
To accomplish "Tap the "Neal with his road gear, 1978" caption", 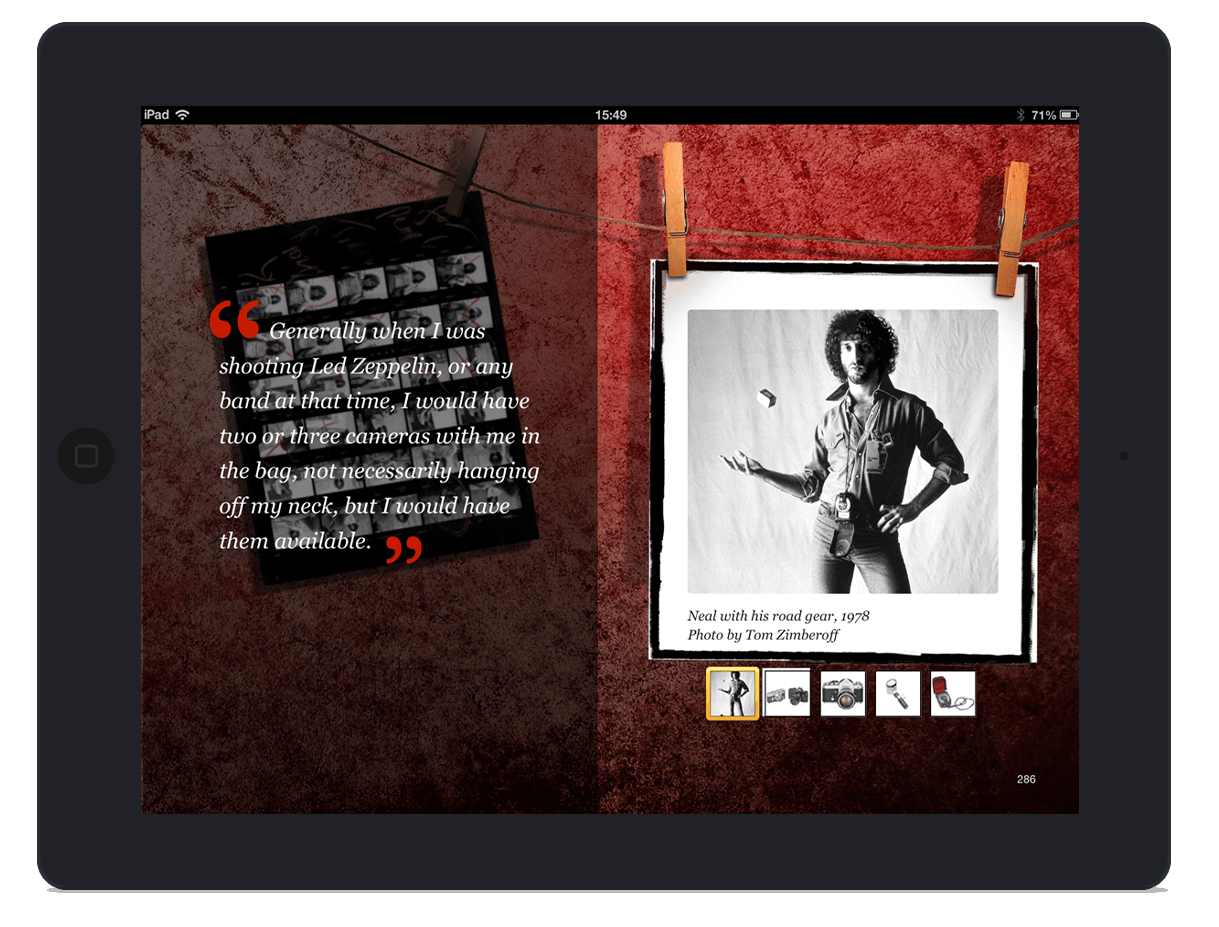I will pyautogui.click(x=778, y=616).
